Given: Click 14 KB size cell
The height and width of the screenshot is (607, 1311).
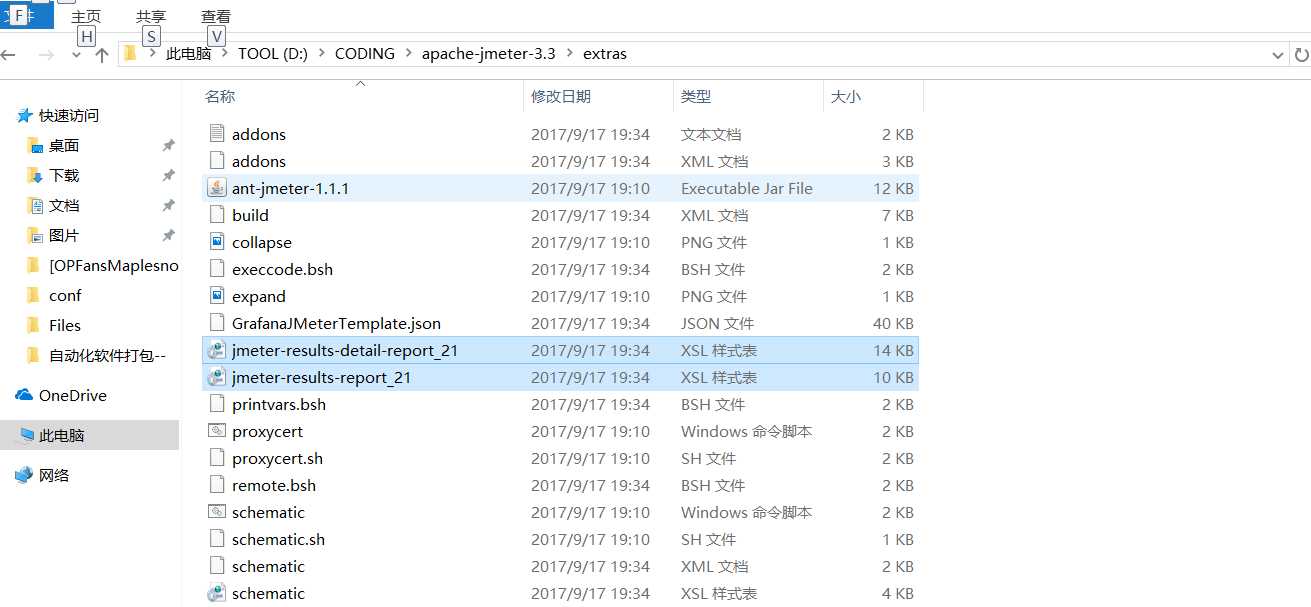Looking at the screenshot, I should [893, 350].
